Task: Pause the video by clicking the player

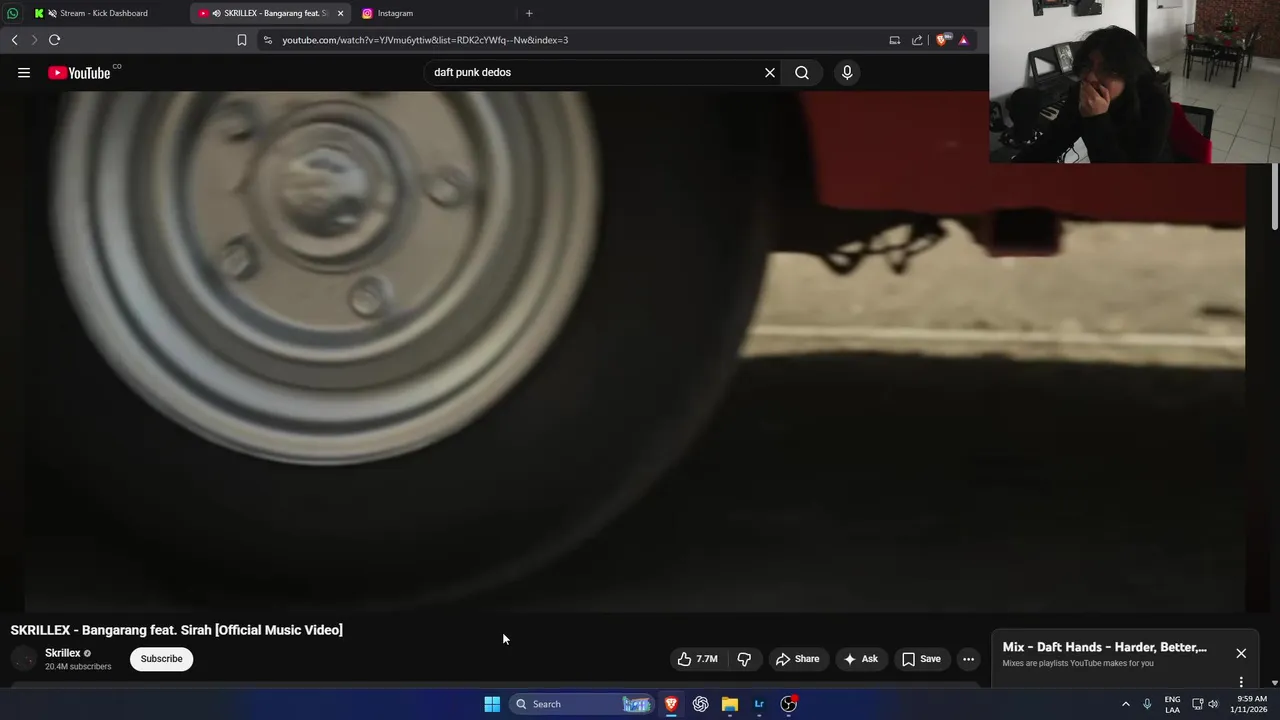Action: pyautogui.click(x=635, y=350)
